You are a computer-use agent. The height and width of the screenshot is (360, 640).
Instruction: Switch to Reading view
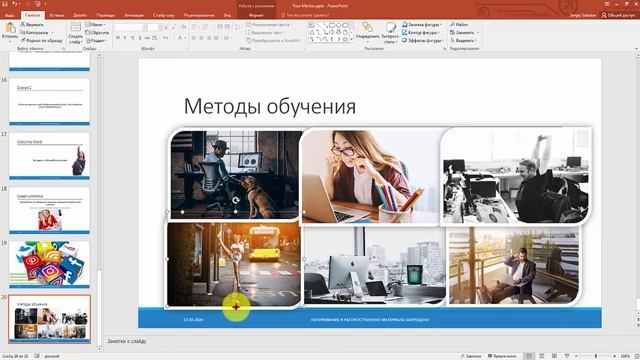(554, 356)
